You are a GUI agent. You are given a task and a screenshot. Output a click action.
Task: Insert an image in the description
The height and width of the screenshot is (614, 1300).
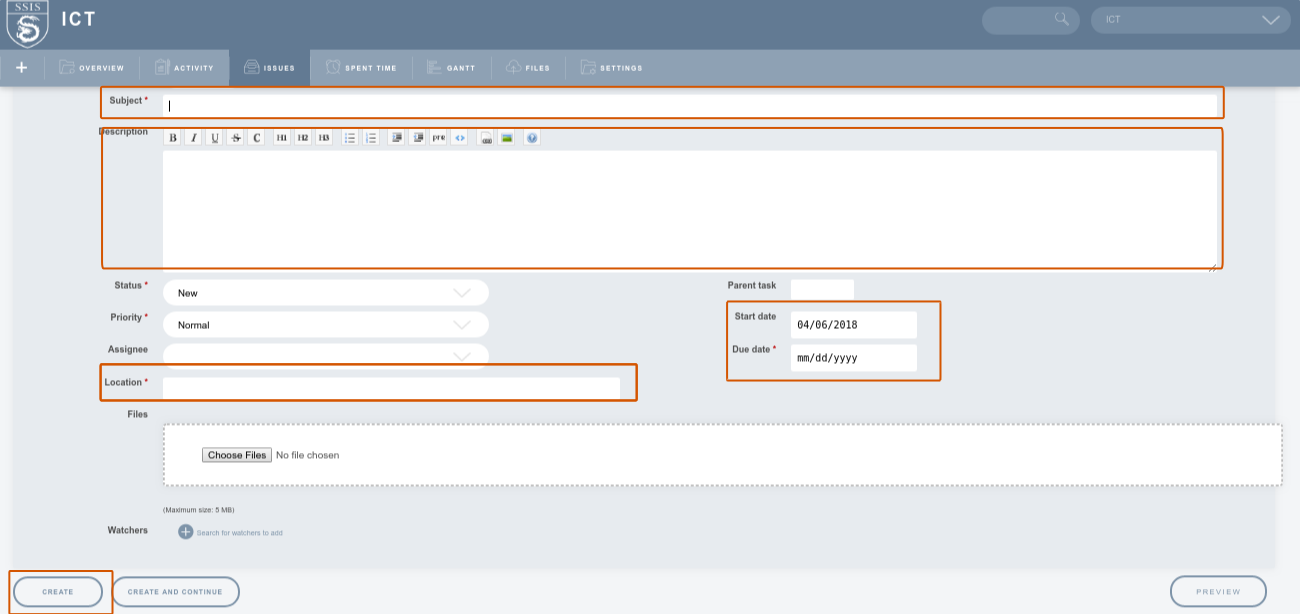[x=507, y=138]
